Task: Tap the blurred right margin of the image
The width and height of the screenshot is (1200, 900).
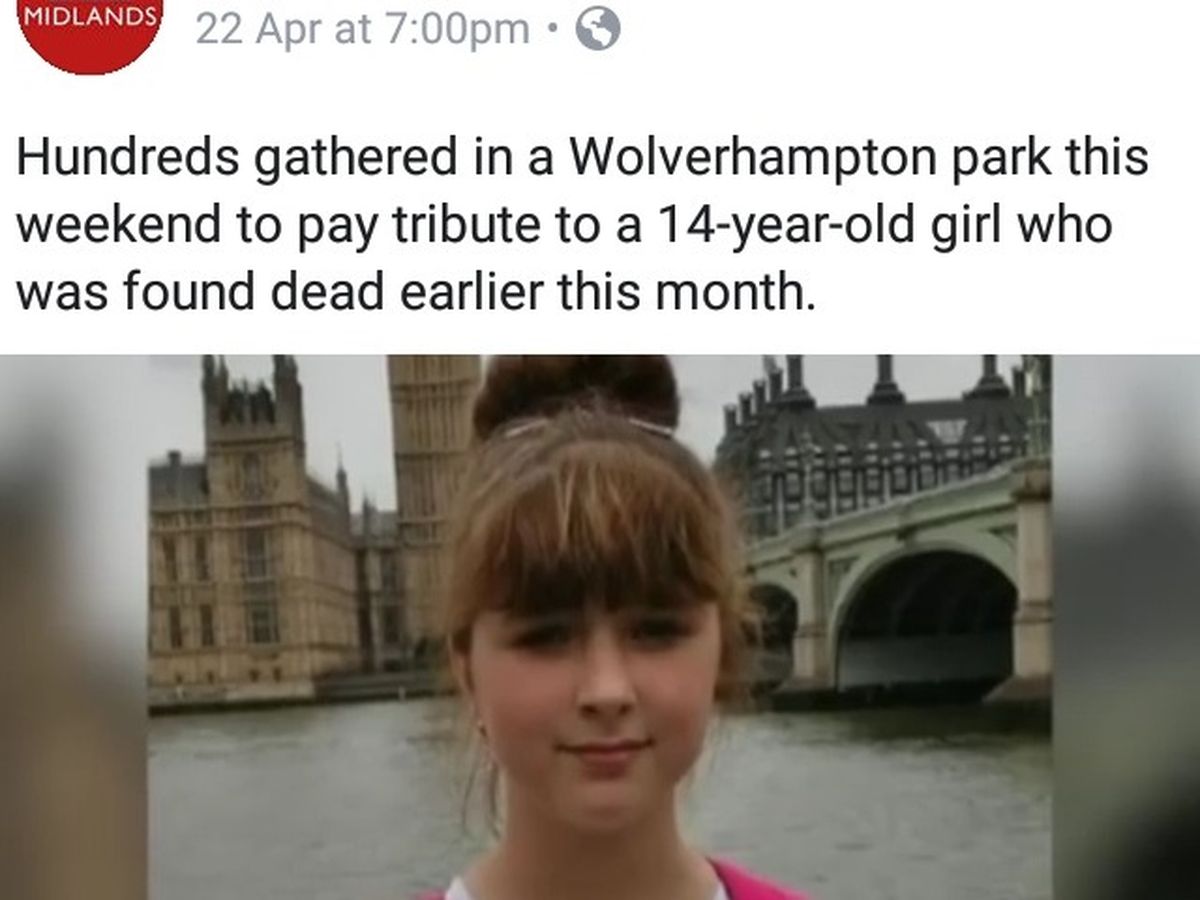Action: click(1125, 627)
